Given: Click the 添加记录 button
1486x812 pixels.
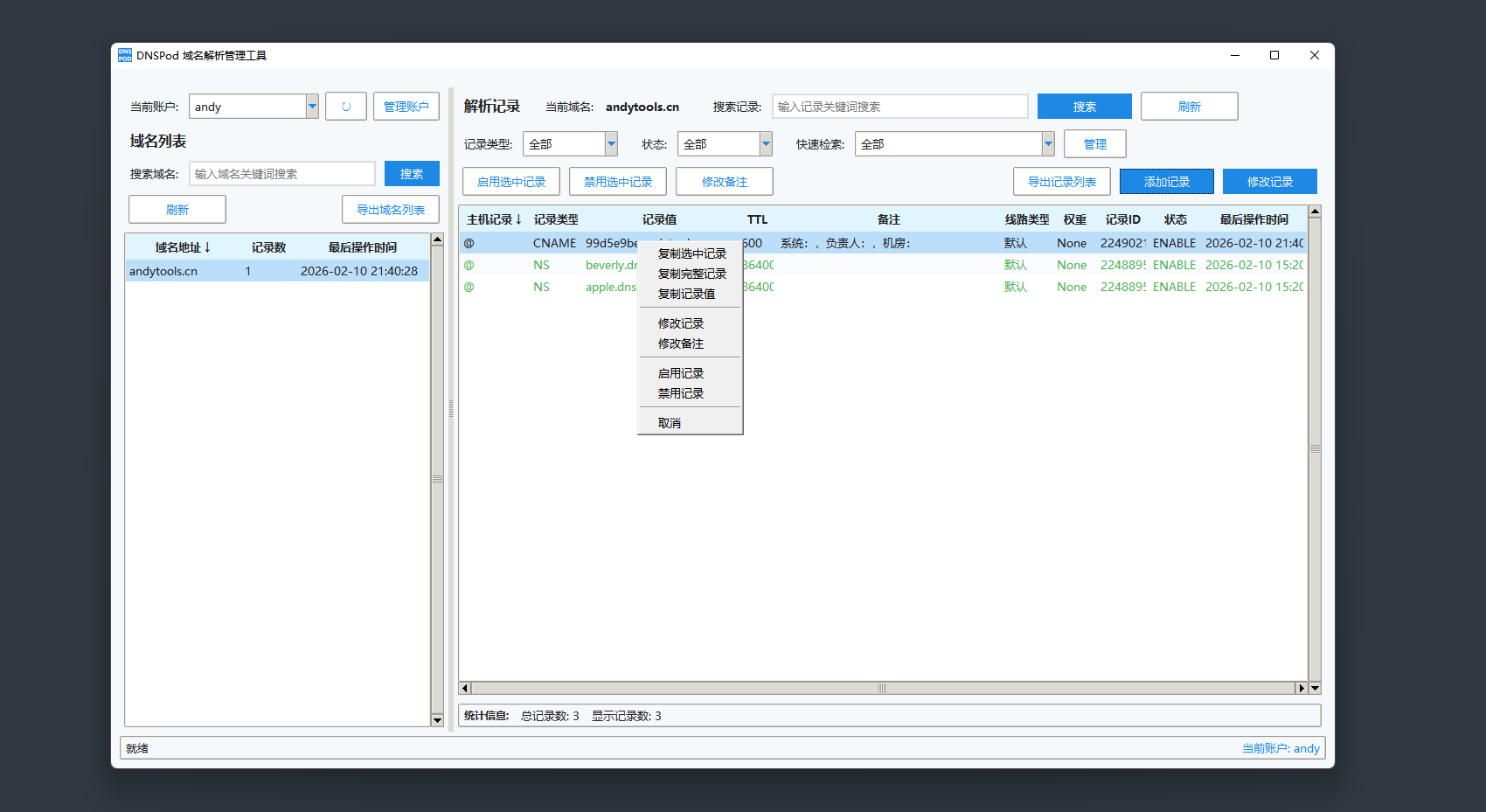Looking at the screenshot, I should [x=1167, y=181].
